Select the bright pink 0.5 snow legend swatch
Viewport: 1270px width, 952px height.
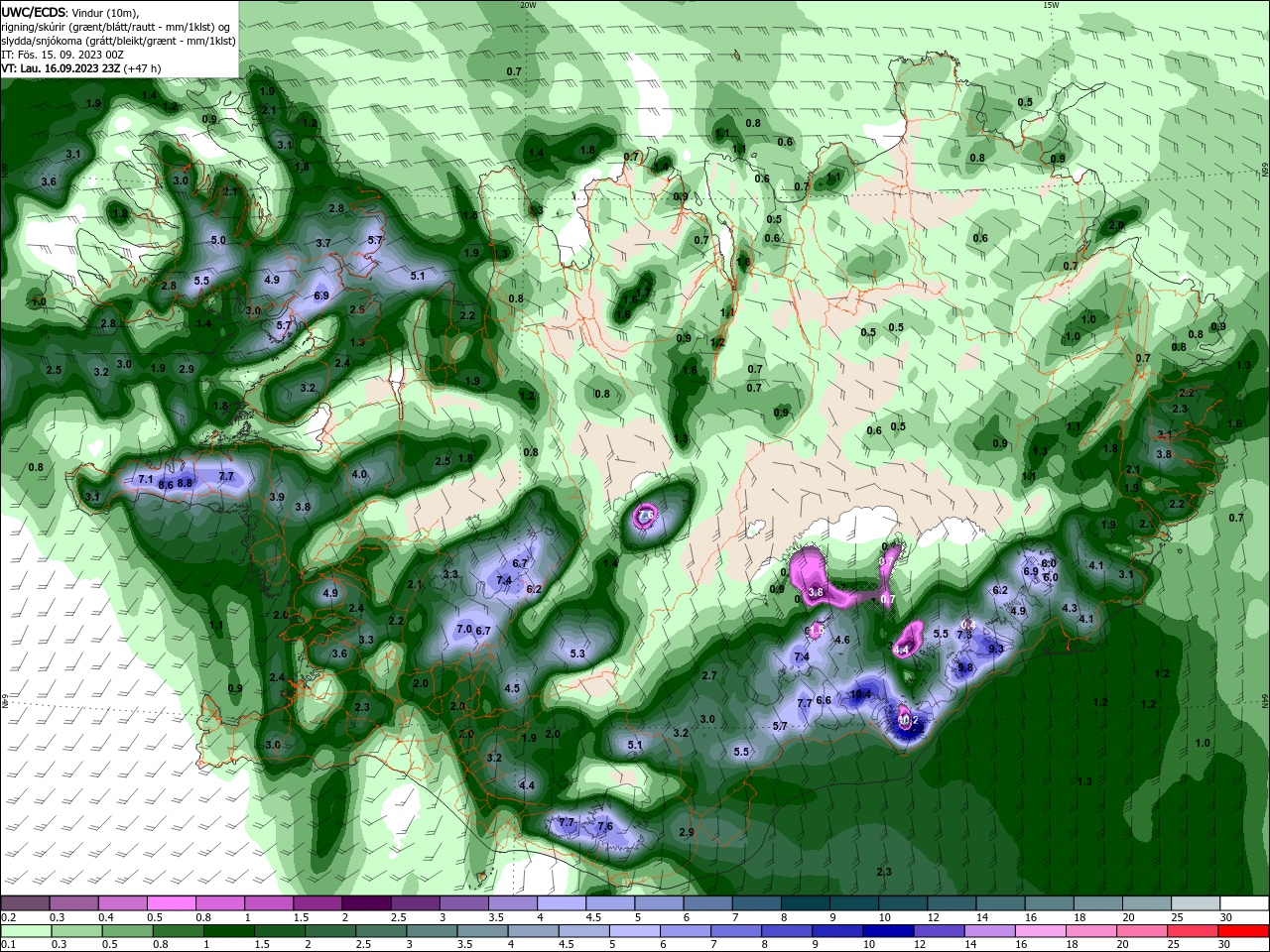coord(172,903)
